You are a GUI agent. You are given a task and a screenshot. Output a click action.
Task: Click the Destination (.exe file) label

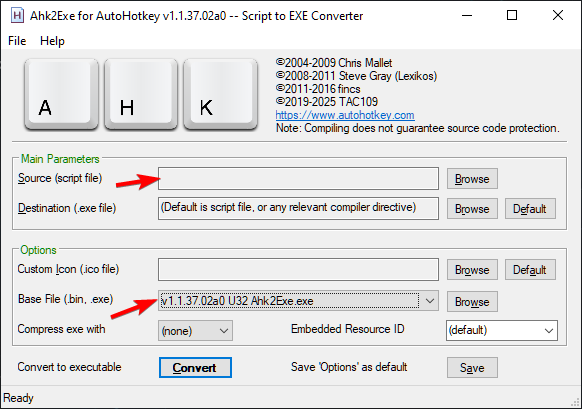click(x=67, y=208)
